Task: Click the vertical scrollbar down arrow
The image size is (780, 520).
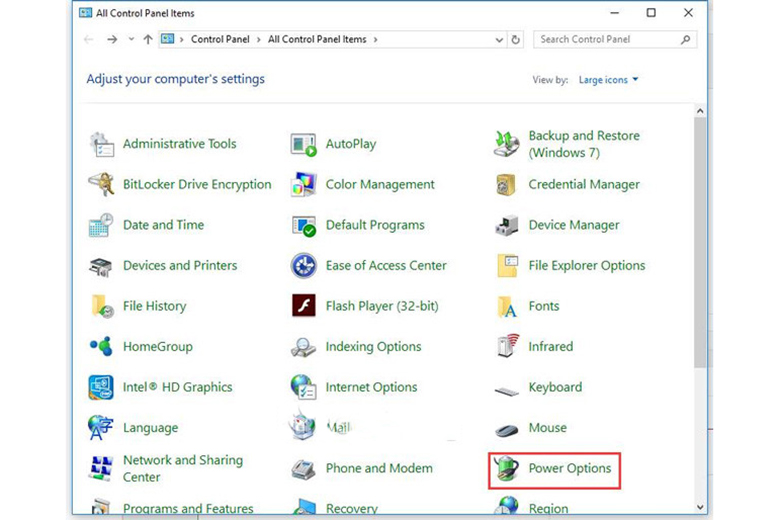Action: pos(700,507)
